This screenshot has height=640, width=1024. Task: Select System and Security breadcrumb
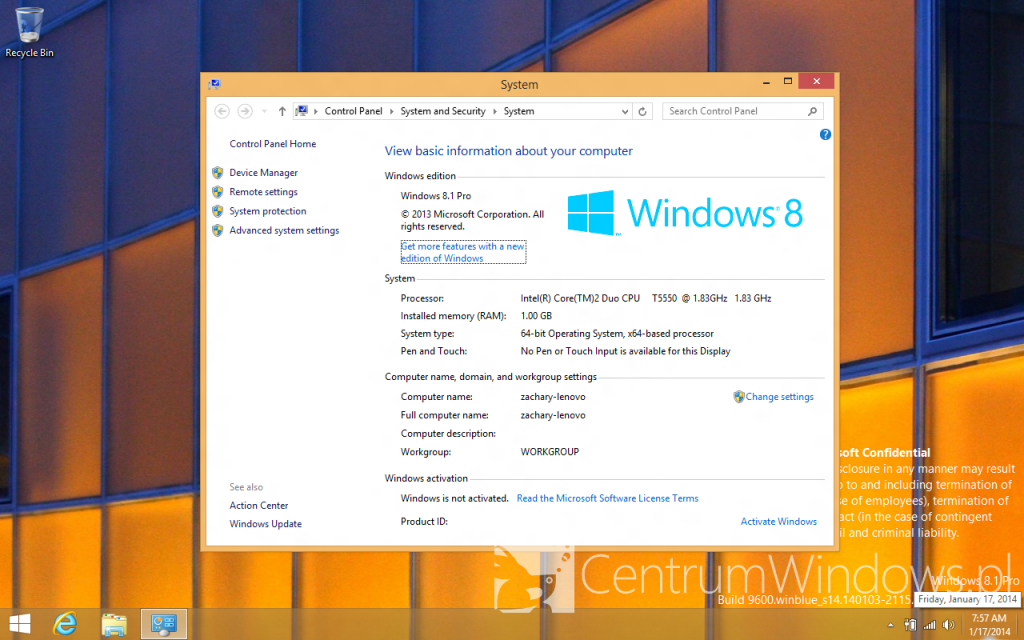pyautogui.click(x=443, y=112)
